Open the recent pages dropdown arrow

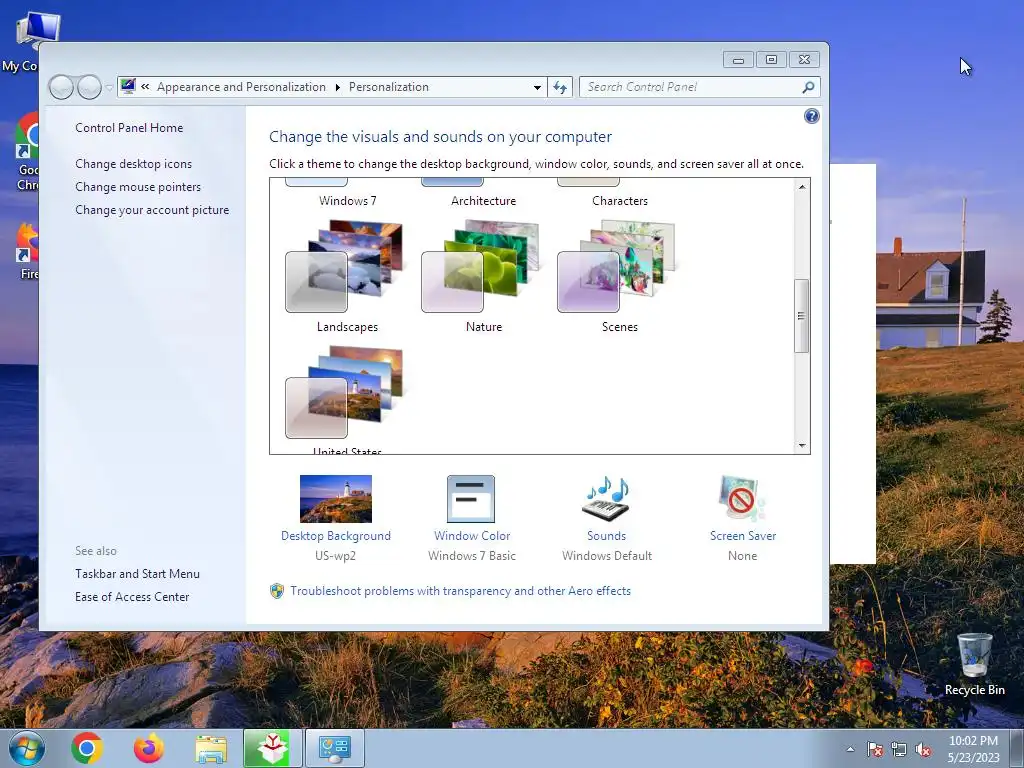(x=109, y=88)
